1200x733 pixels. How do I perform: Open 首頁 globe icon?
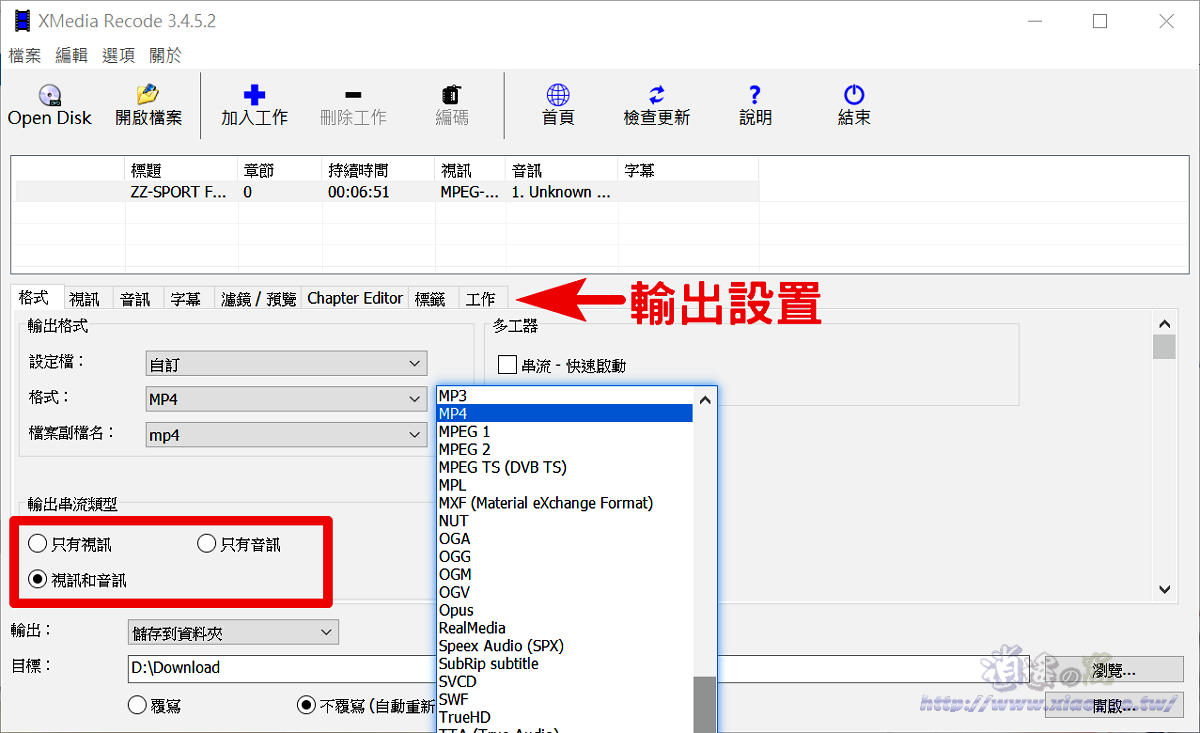pyautogui.click(x=558, y=95)
